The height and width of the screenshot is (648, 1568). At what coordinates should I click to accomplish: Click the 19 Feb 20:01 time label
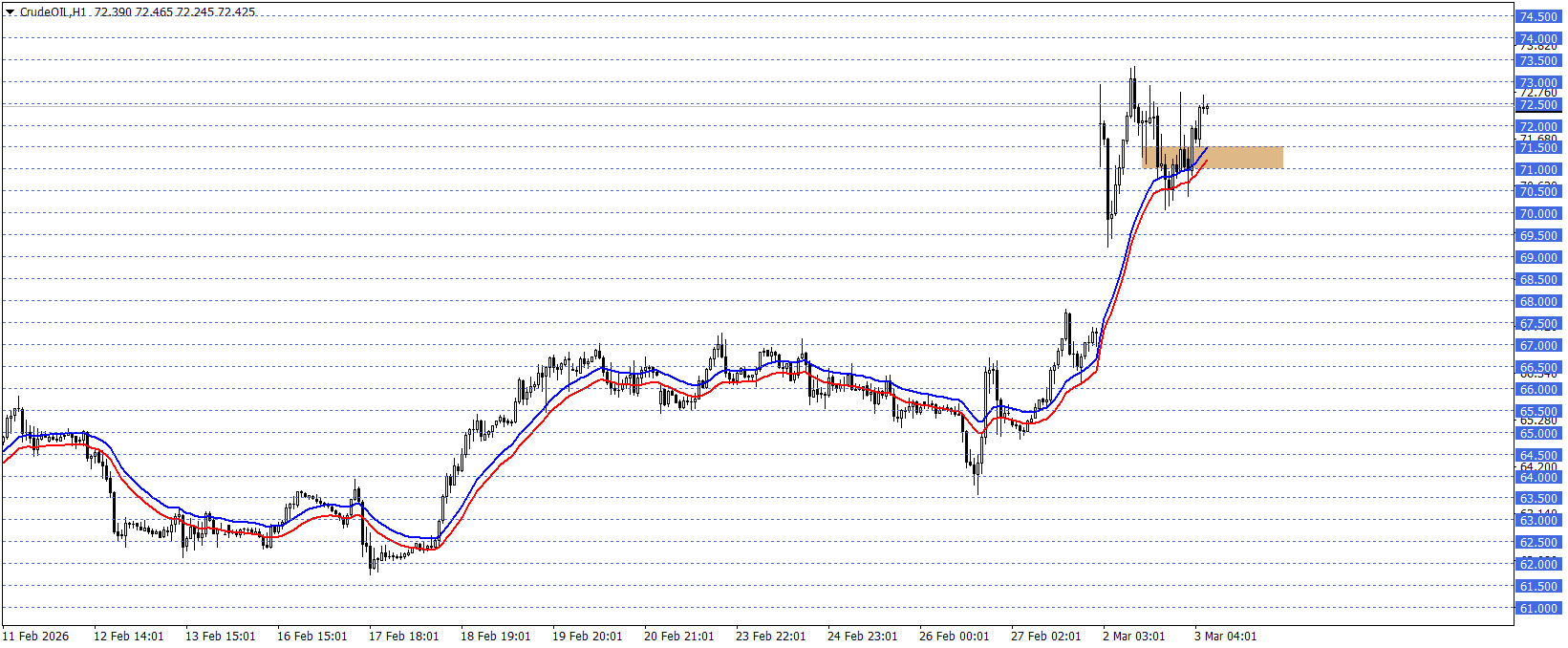pyautogui.click(x=587, y=637)
